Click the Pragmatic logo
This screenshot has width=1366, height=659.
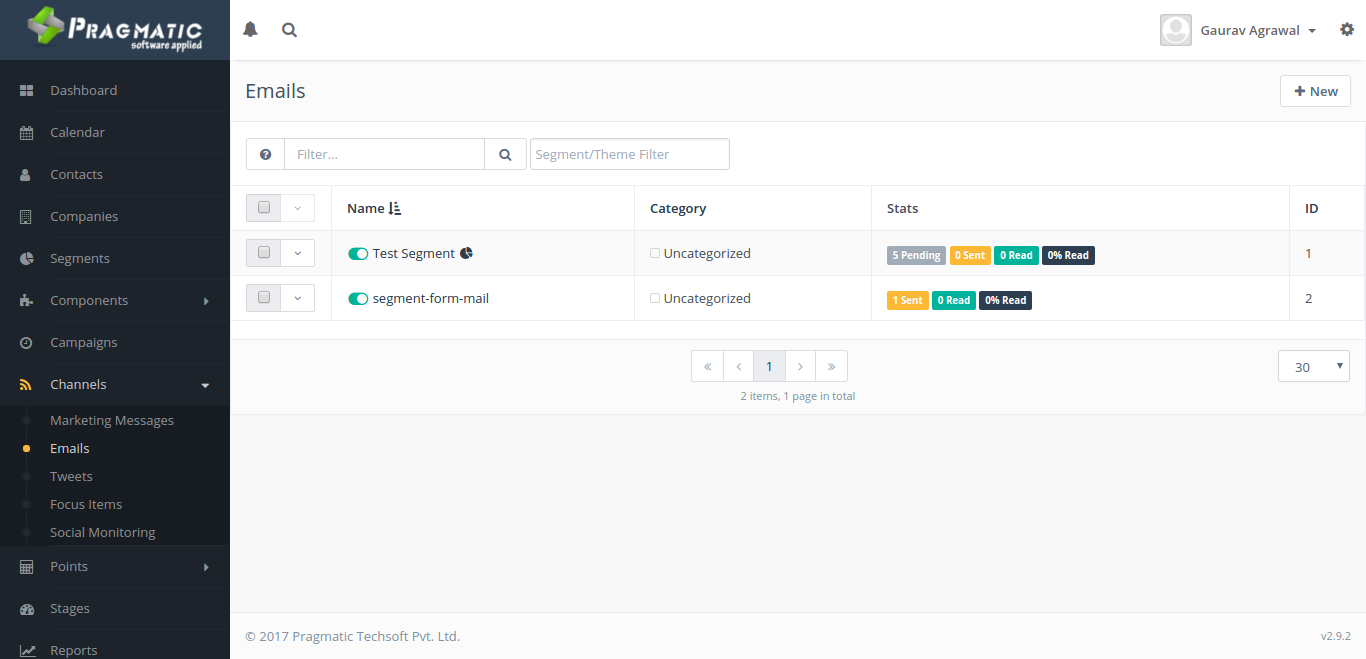[115, 30]
